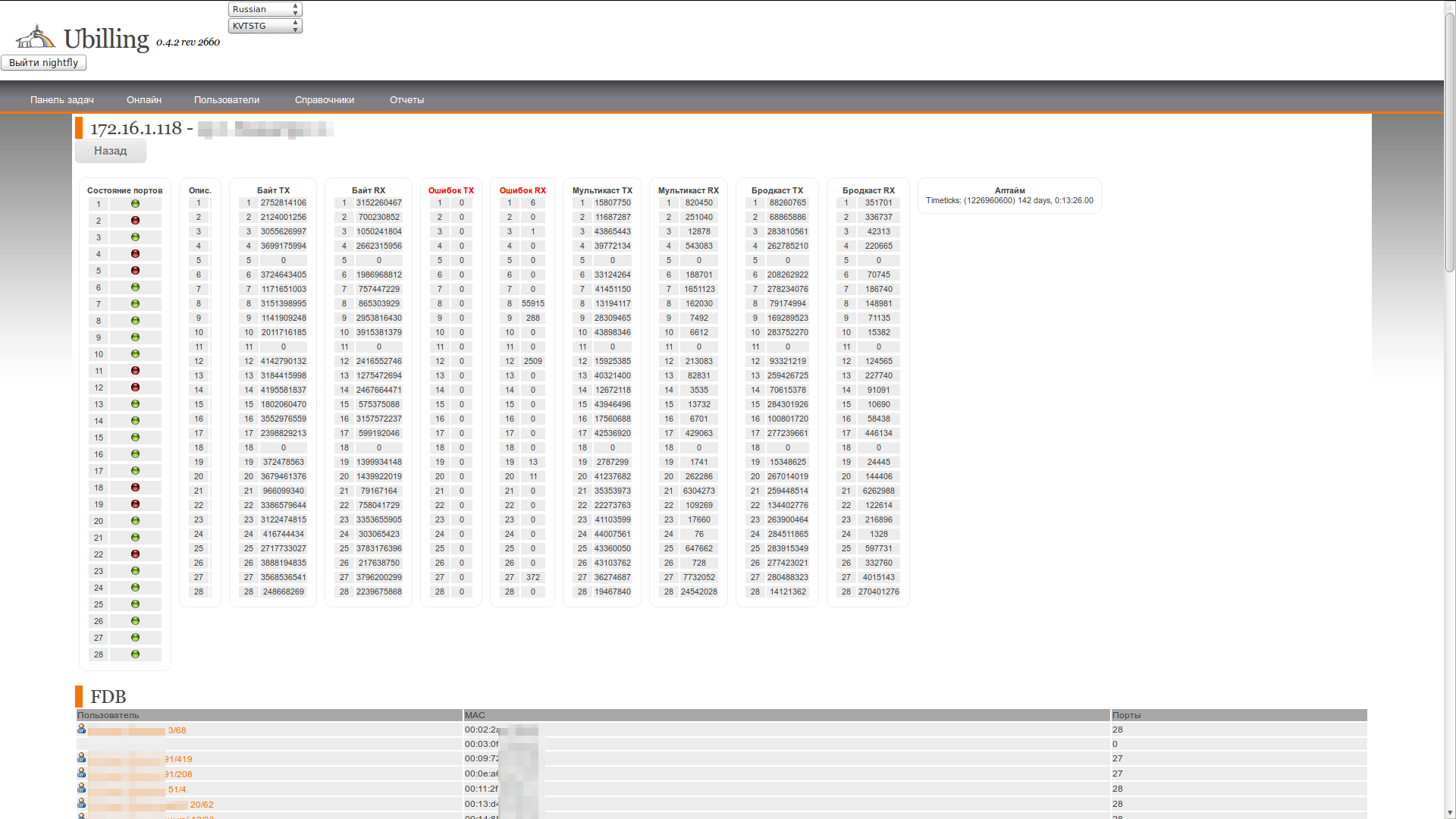The width and height of the screenshot is (1456, 819).
Task: Click port 28 green status light
Action: (135, 654)
